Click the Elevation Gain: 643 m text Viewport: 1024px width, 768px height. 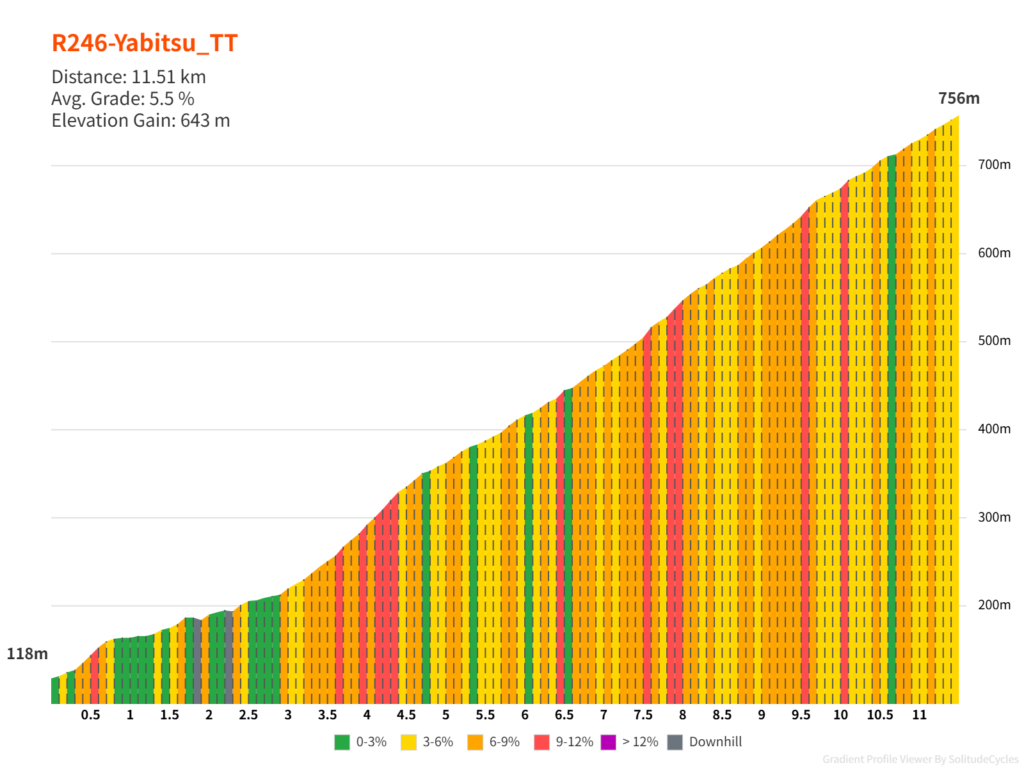click(x=140, y=121)
